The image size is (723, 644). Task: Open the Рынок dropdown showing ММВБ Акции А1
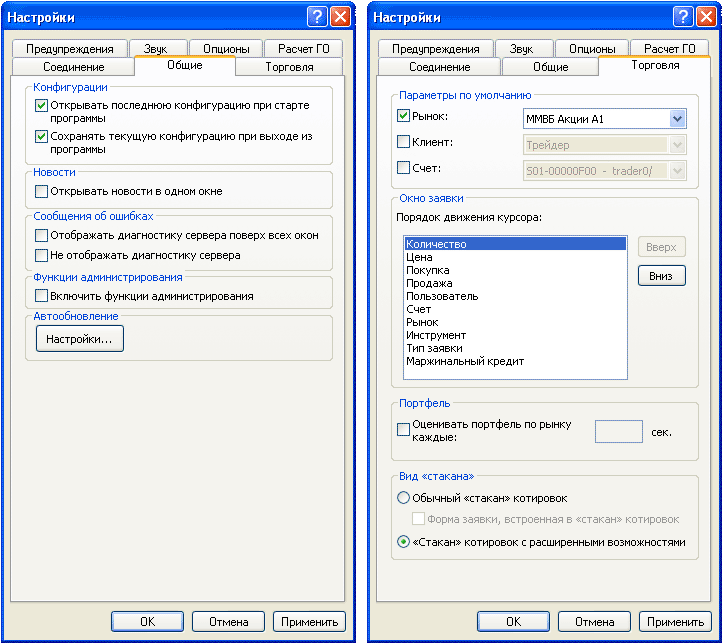tap(677, 119)
